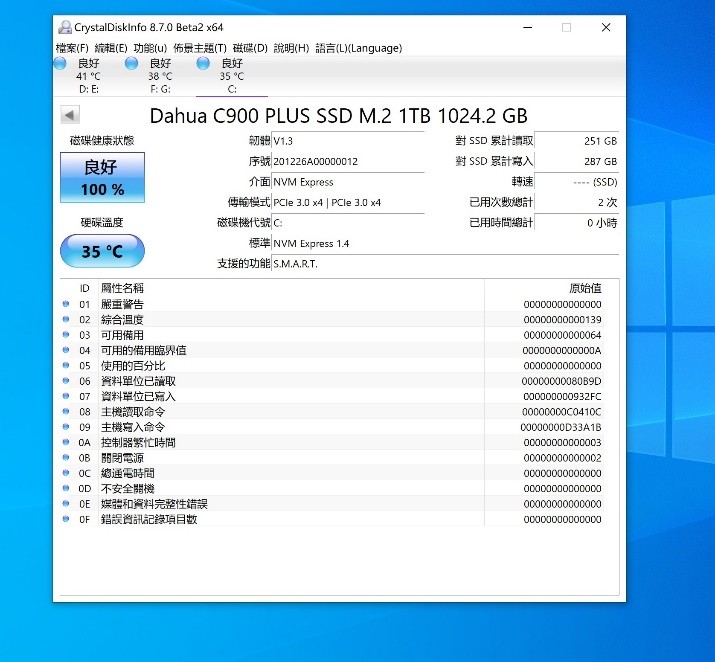Select attribute row 0E 媒體和資料完整性錯誤
Screen dimensions: 715x662
click(333, 504)
